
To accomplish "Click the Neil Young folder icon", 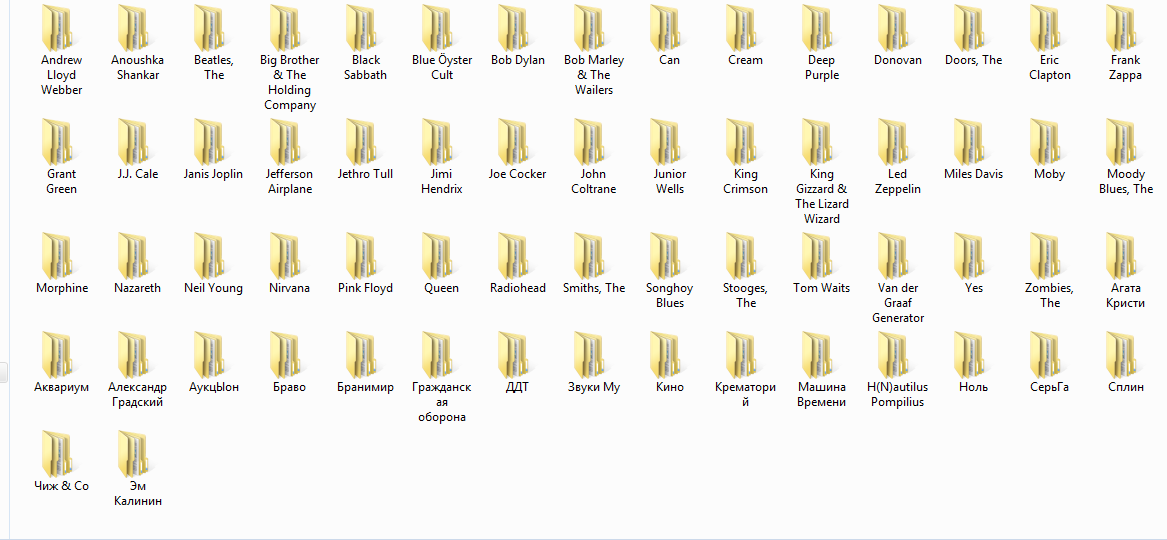I will pos(209,255).
